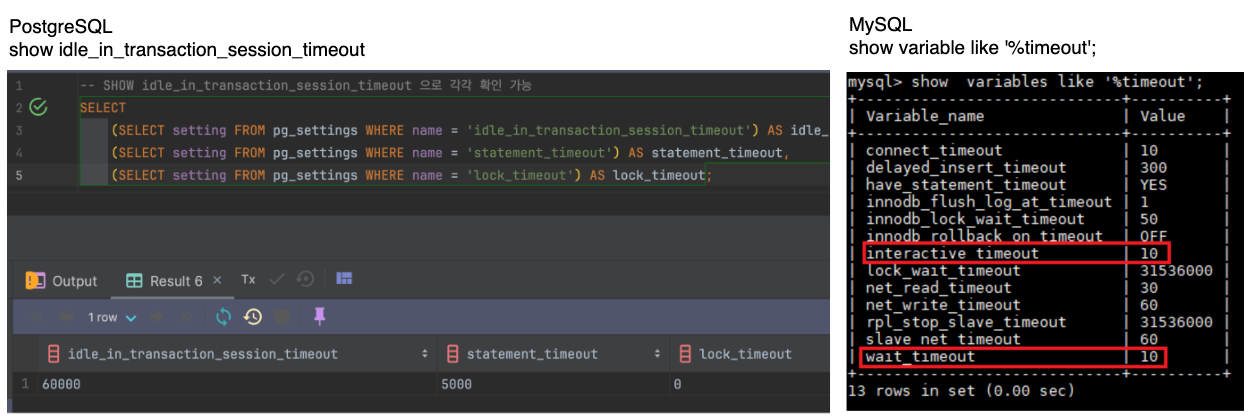Image resolution: width=1251 pixels, height=420 pixels.
Task: Click the column icon beside idle_in_transaction_session_timeout
Action: (x=54, y=354)
